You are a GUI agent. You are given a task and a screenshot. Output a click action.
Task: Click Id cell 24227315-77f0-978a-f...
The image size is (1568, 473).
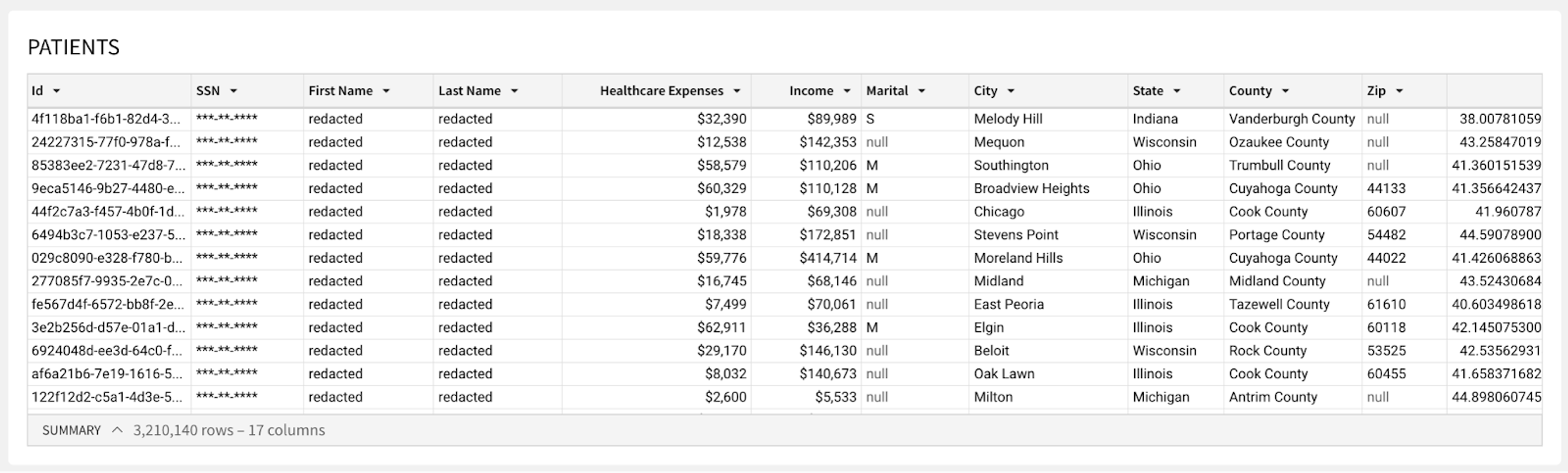point(109,142)
